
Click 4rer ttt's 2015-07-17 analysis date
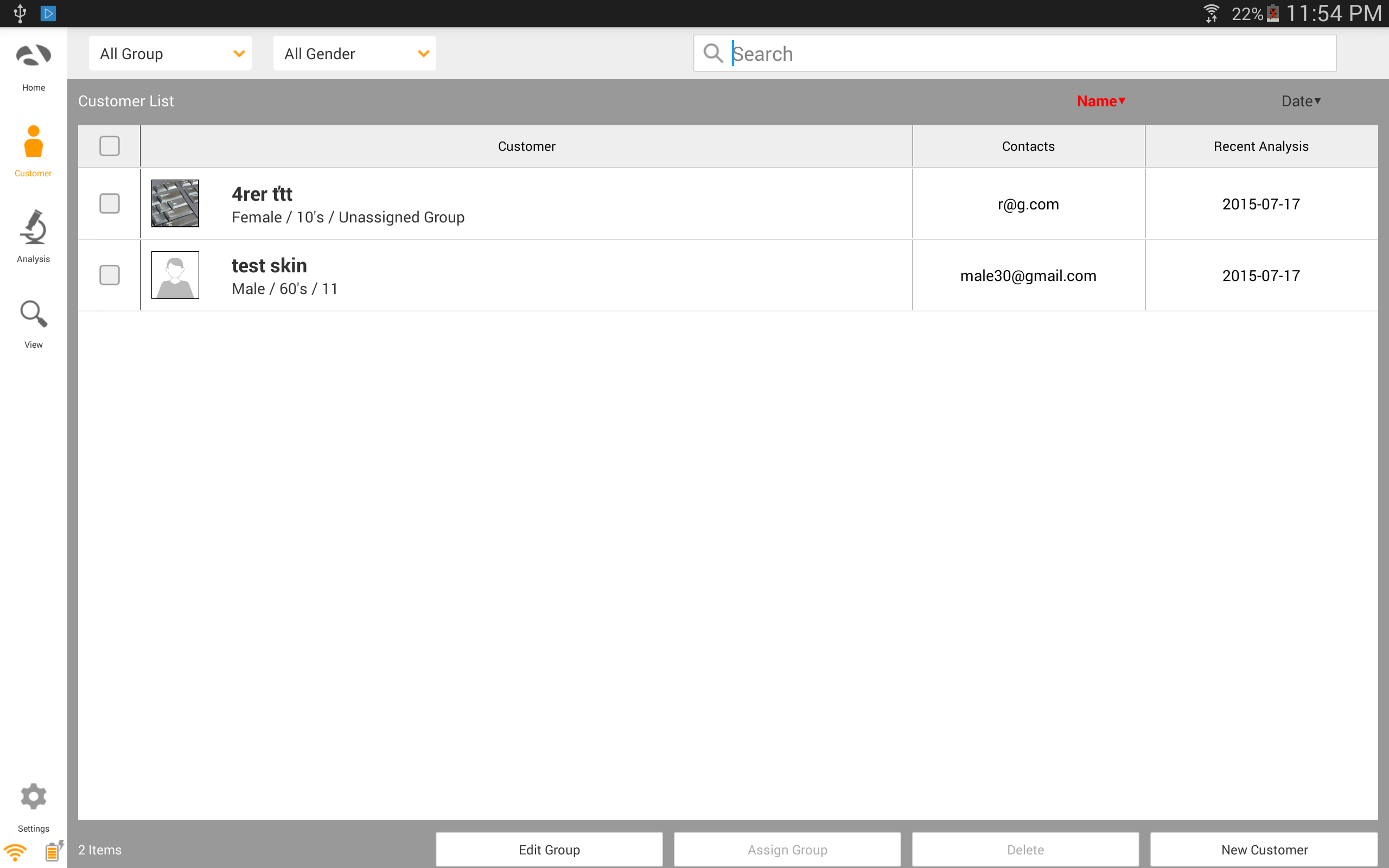point(1261,205)
